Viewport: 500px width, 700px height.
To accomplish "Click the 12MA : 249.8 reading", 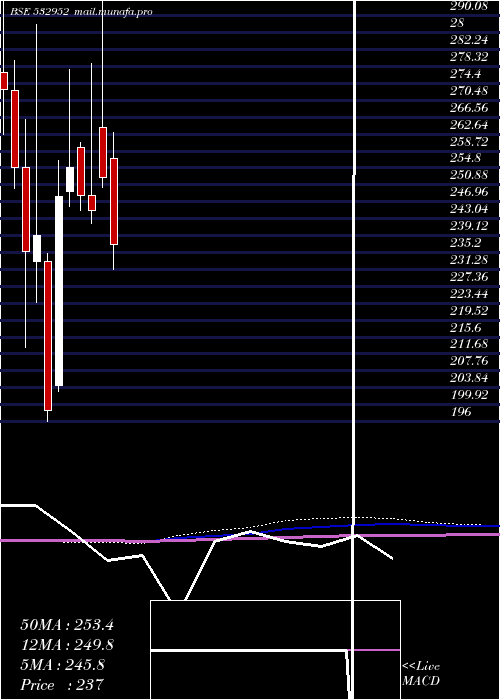I will click(67, 645).
